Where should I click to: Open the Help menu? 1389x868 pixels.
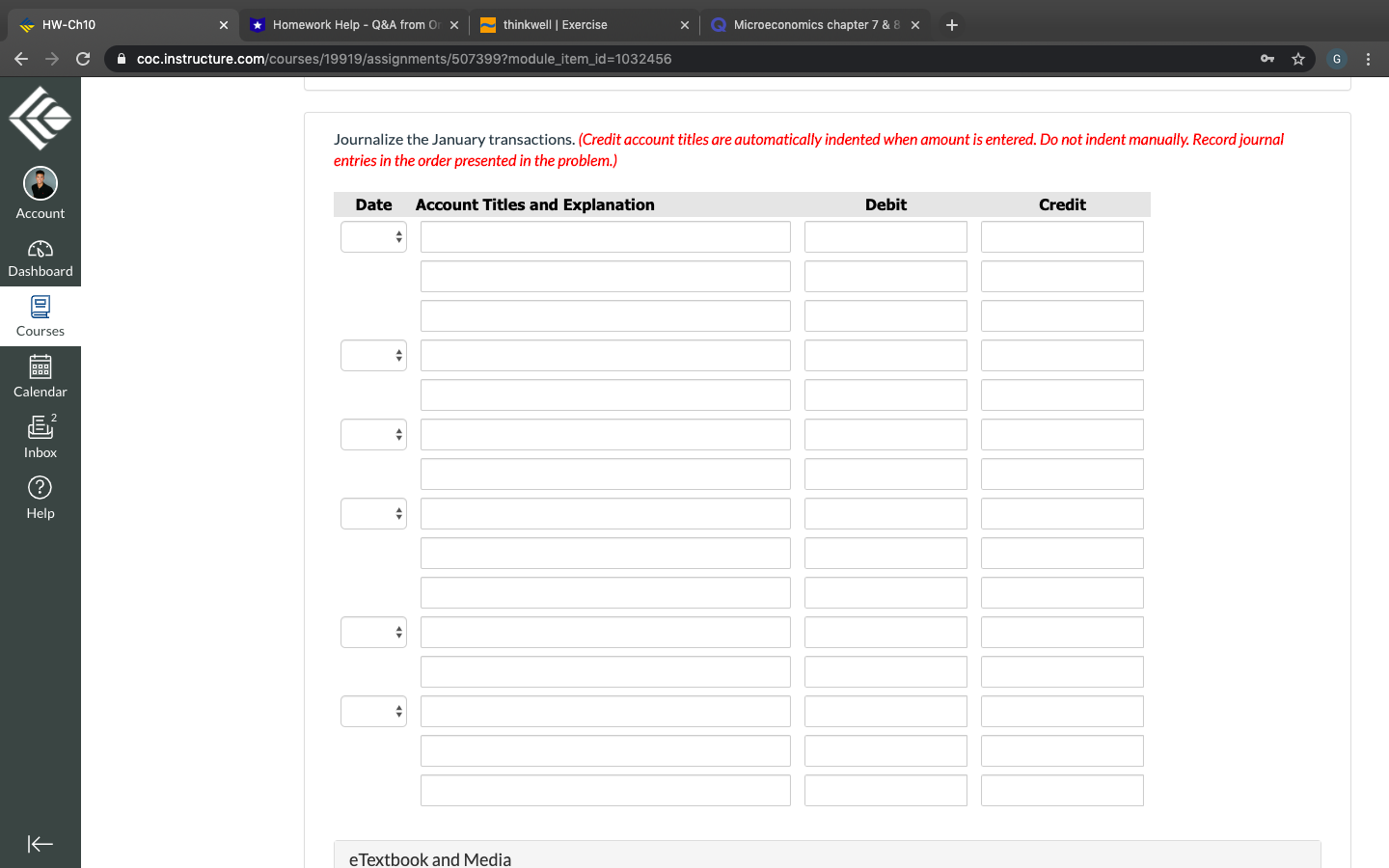[x=40, y=495]
